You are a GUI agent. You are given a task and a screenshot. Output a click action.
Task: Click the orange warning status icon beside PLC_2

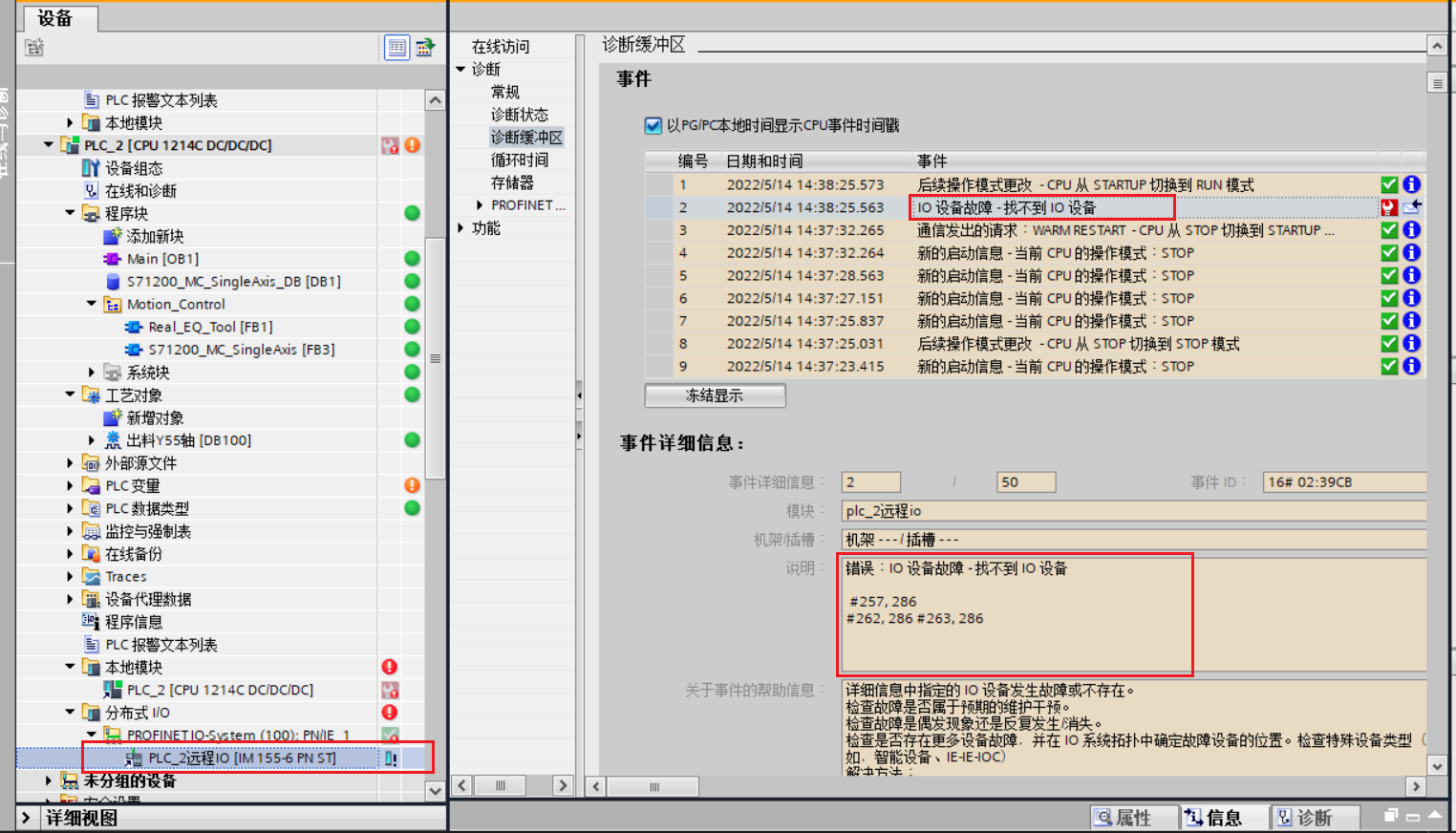[x=413, y=145]
